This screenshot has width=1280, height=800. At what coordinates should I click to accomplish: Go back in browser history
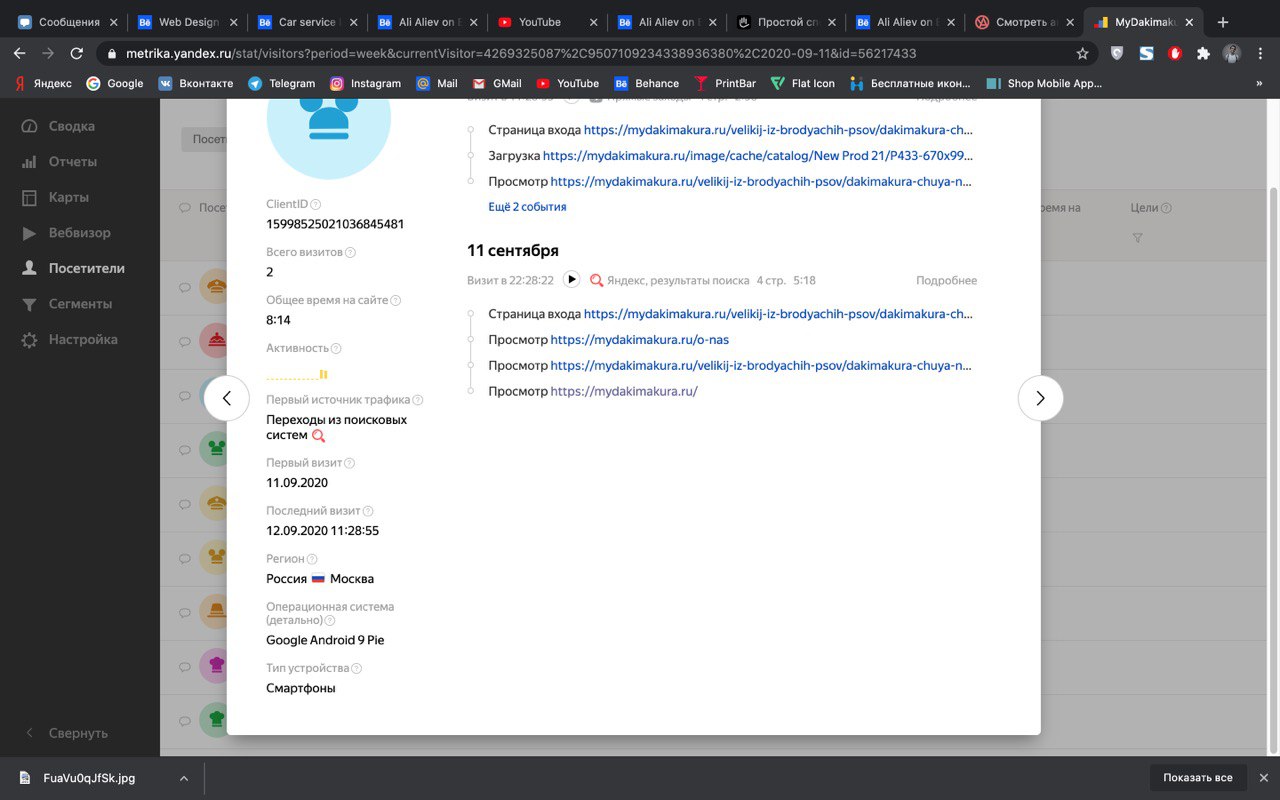point(19,53)
